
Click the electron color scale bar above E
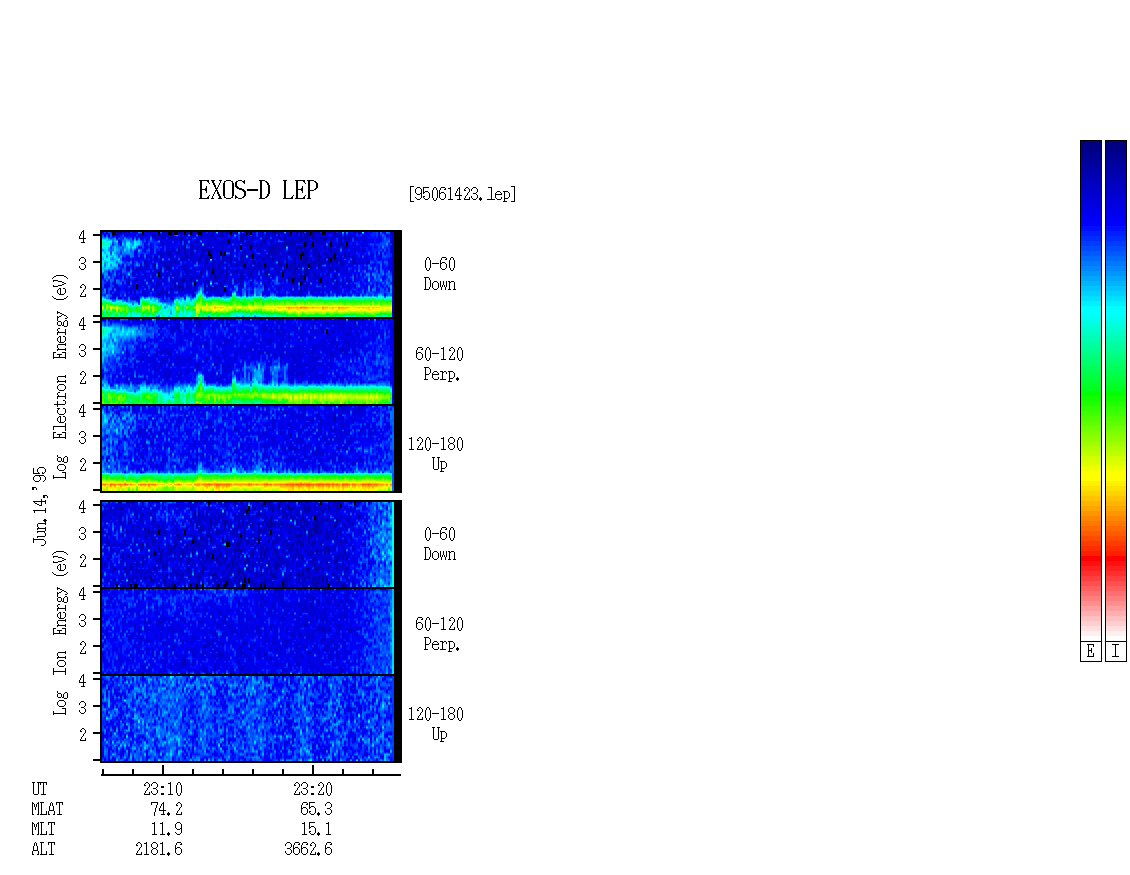coord(1090,390)
